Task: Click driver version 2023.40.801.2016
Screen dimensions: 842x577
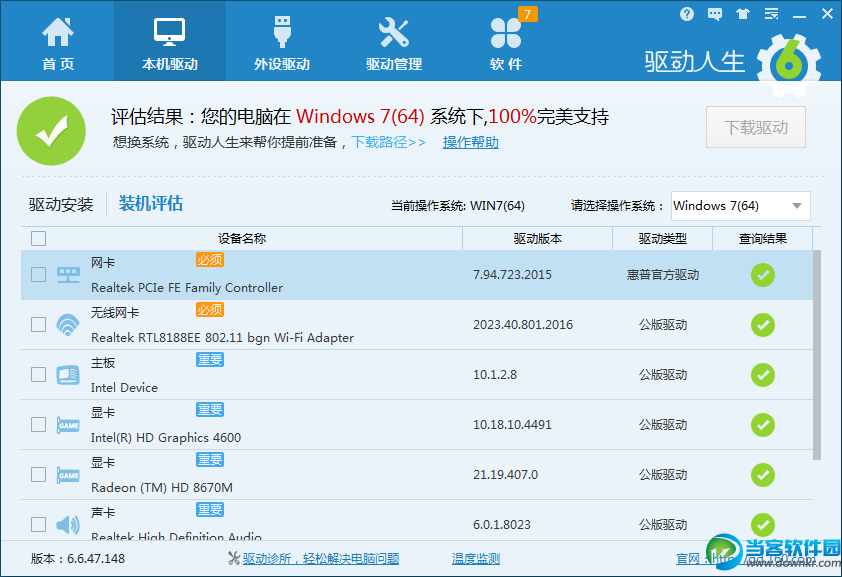Action: [x=522, y=325]
